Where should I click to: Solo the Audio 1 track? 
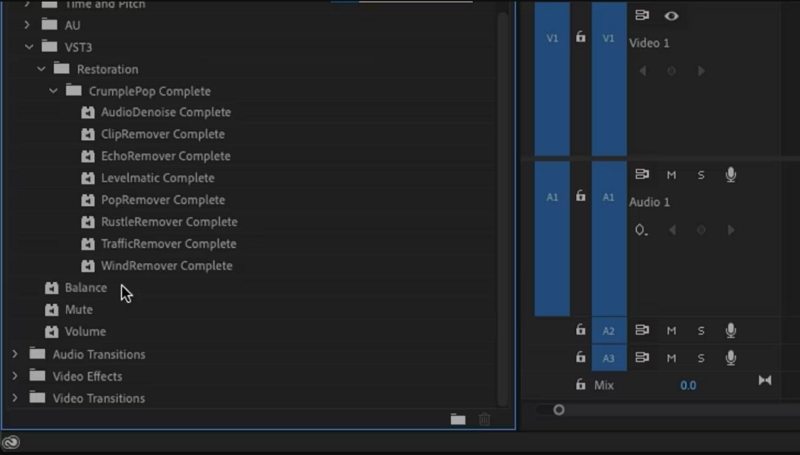(x=701, y=175)
